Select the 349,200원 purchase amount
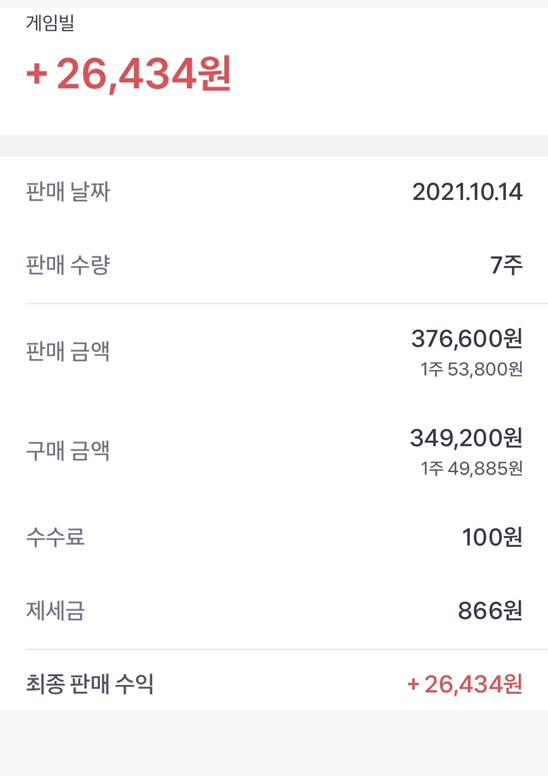 466,438
